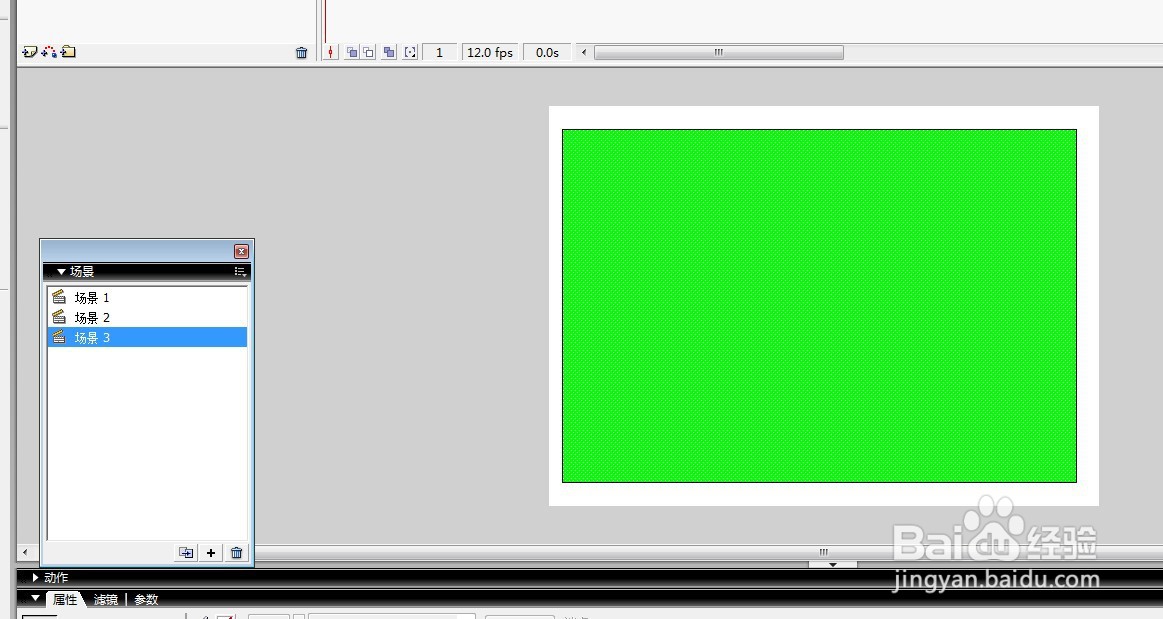
Task: Collapse the properties panel triangle
Action: 35,598
